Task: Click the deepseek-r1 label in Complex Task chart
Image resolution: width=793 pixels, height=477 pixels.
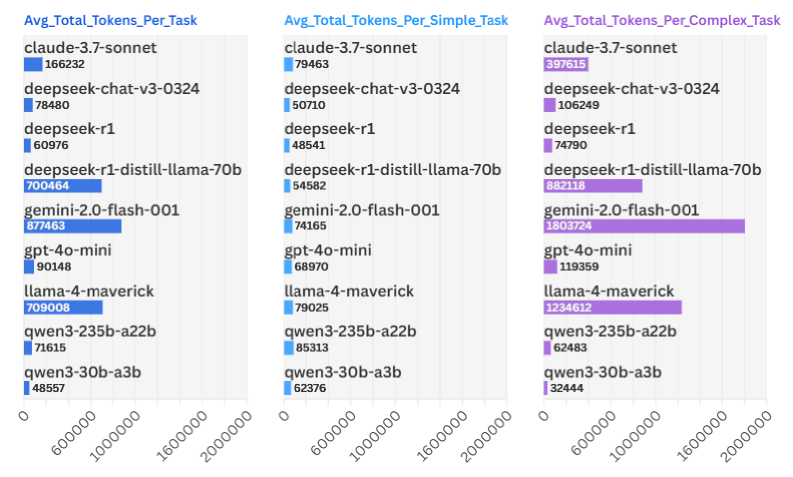Action: 589,129
